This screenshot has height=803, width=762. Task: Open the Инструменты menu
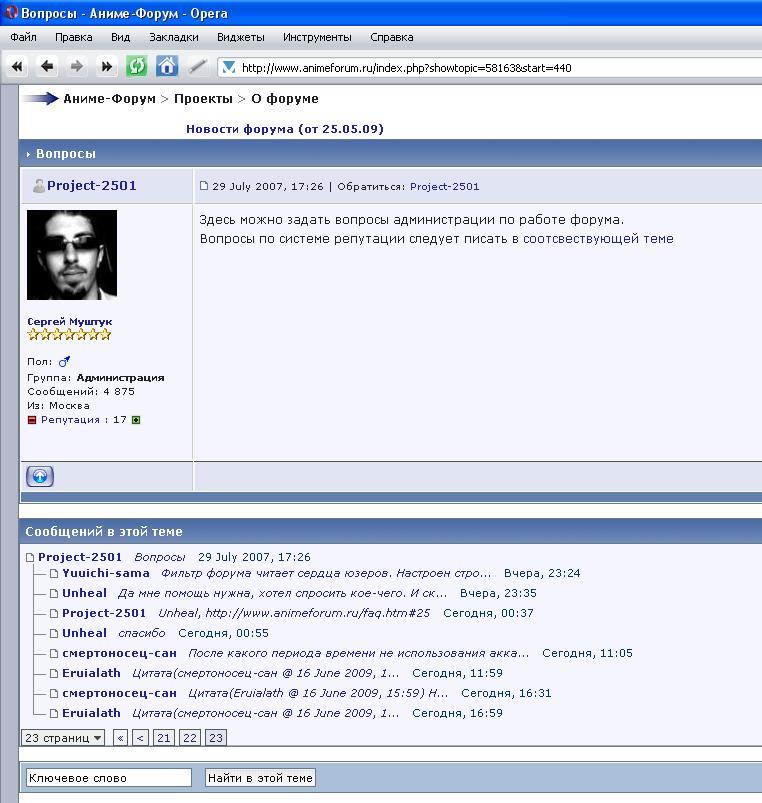317,37
